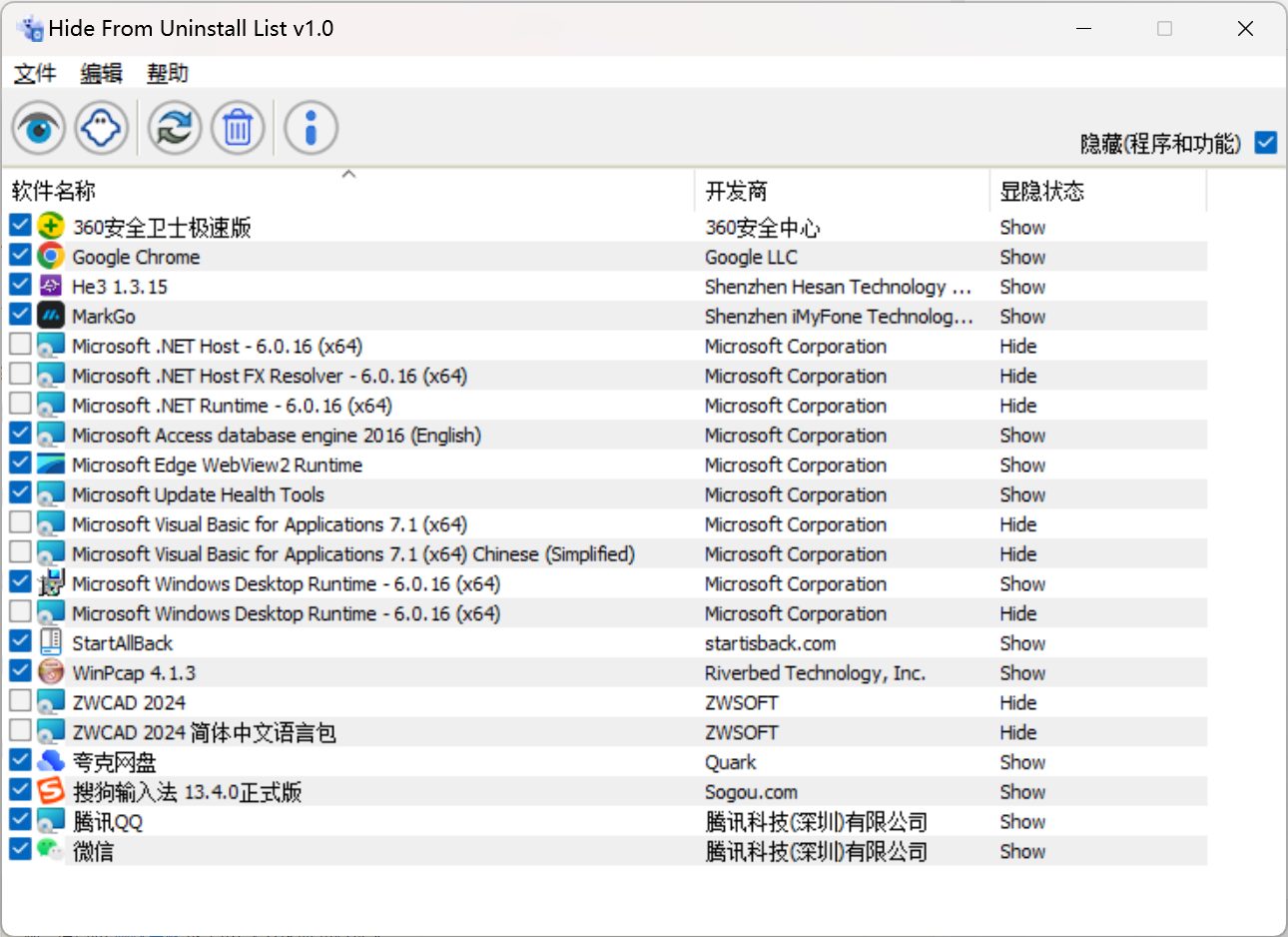Click the Microsoft Access database engine icon

51,435
